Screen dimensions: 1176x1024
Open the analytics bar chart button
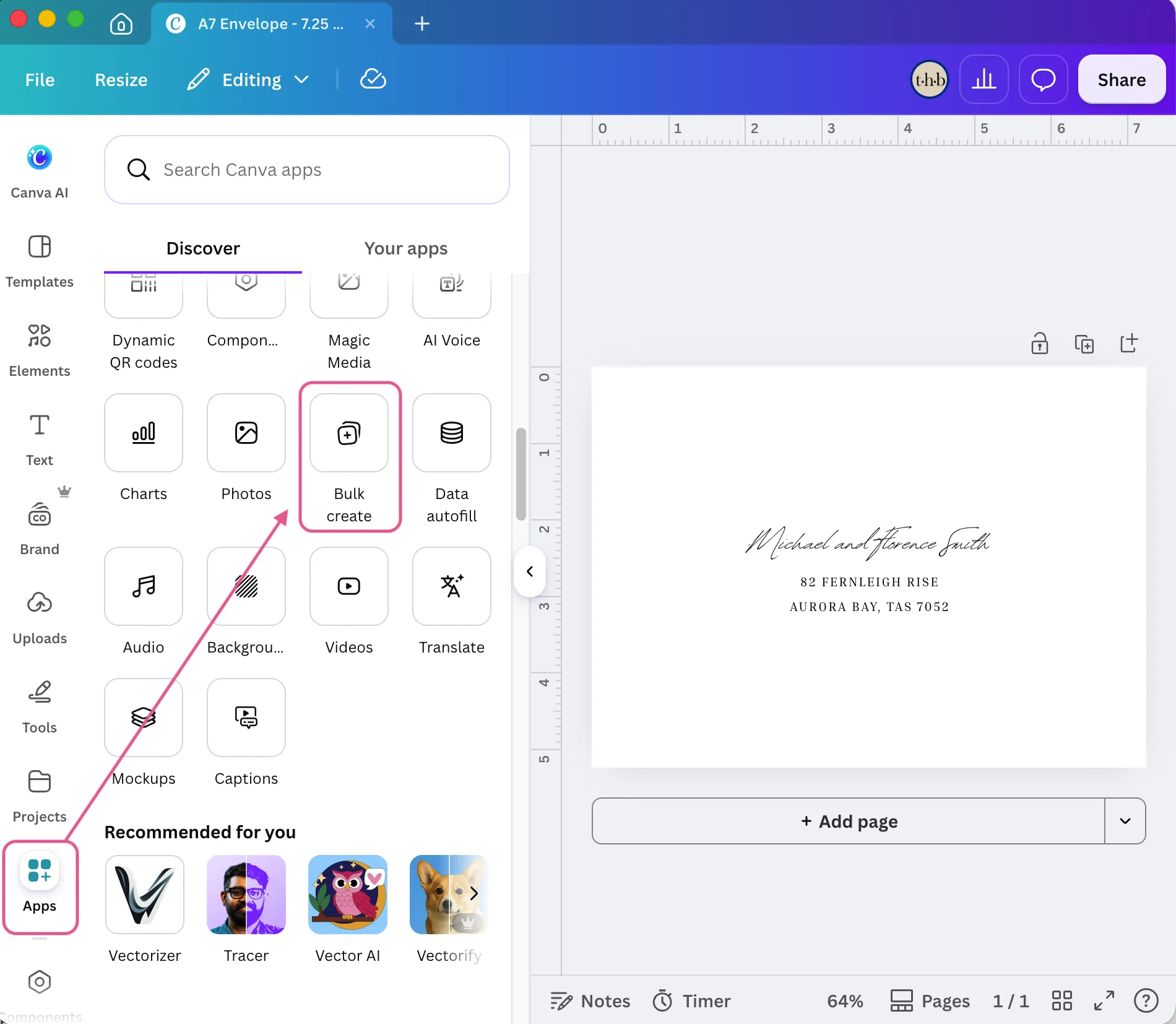coord(984,80)
